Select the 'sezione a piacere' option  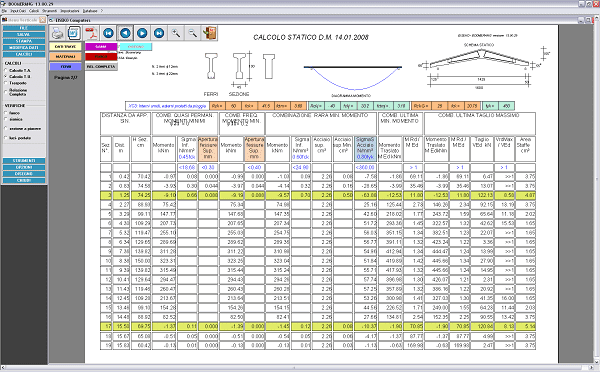pos(5,129)
